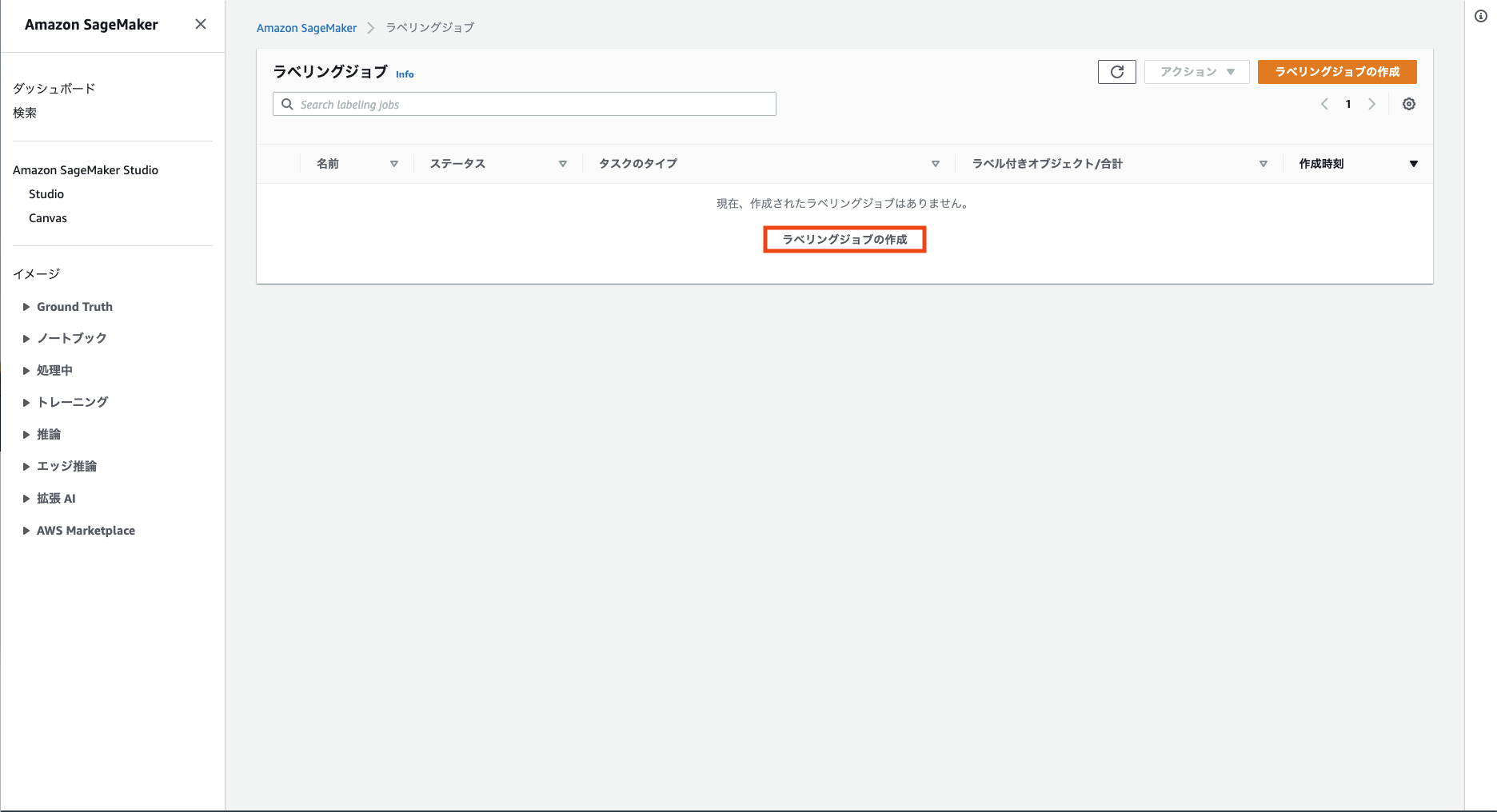Open the Info link beside ラベリングジョブ
The width and height of the screenshot is (1497, 812).
click(405, 74)
